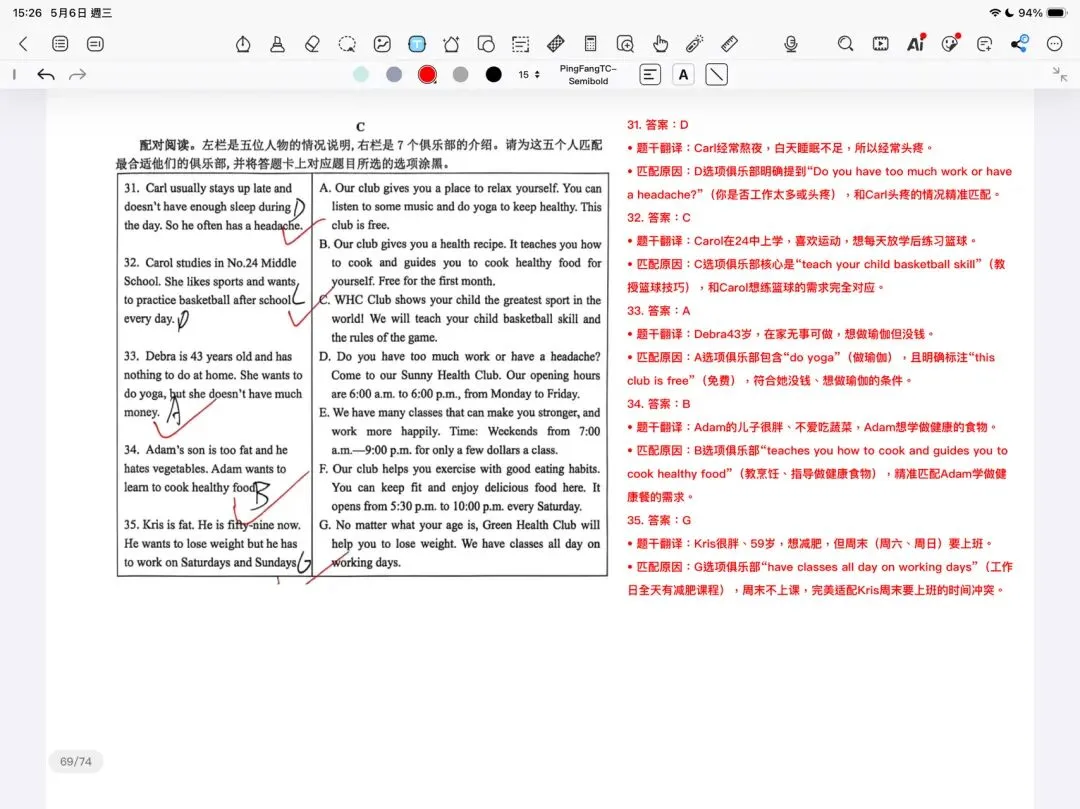Select the shapes with sparkles tool
This screenshot has width=1080, height=809.
click(x=451, y=44)
